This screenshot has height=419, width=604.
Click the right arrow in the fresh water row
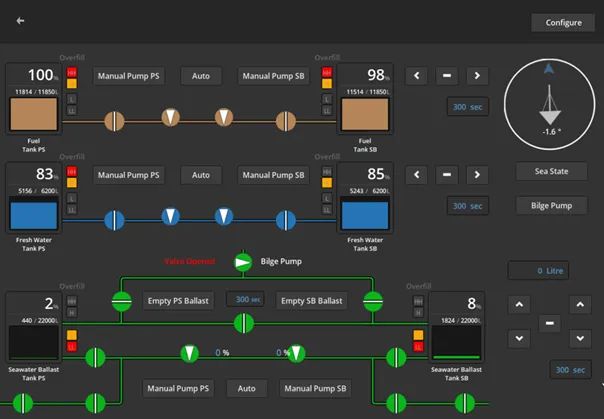477,175
